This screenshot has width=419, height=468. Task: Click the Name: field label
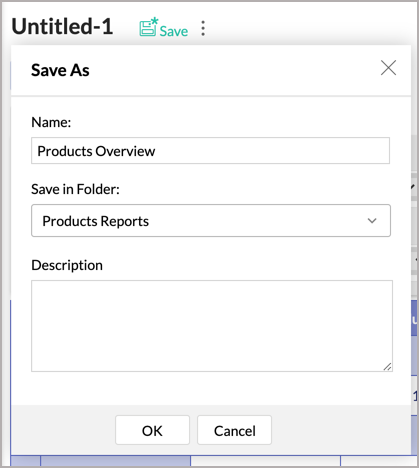click(x=51, y=122)
